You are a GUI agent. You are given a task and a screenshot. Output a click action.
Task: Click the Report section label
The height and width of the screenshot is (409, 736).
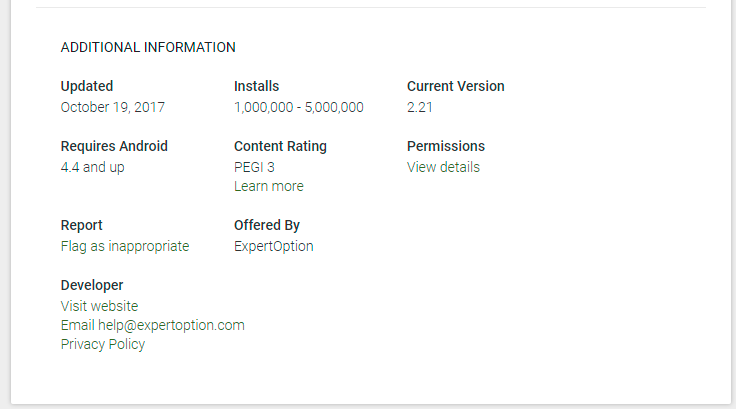click(x=81, y=225)
